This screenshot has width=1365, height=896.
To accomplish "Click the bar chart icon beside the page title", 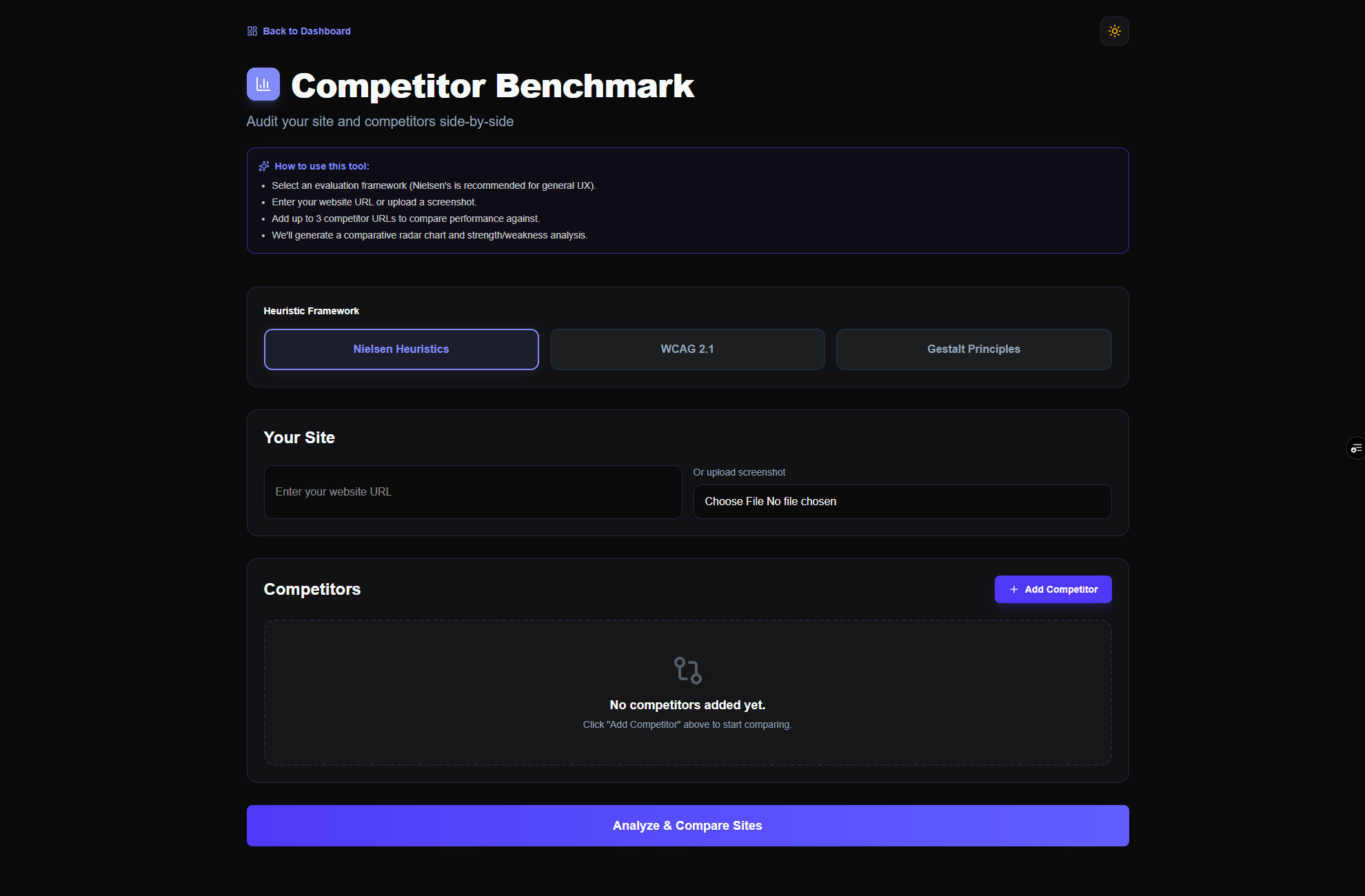I will coord(263,84).
